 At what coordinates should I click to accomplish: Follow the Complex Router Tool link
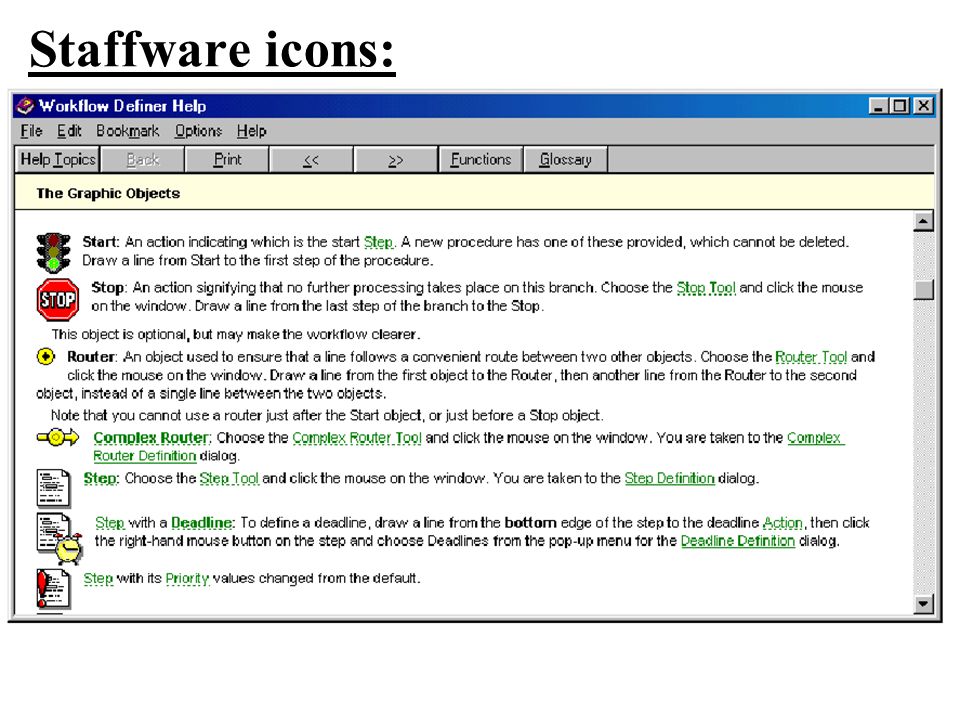(356, 437)
